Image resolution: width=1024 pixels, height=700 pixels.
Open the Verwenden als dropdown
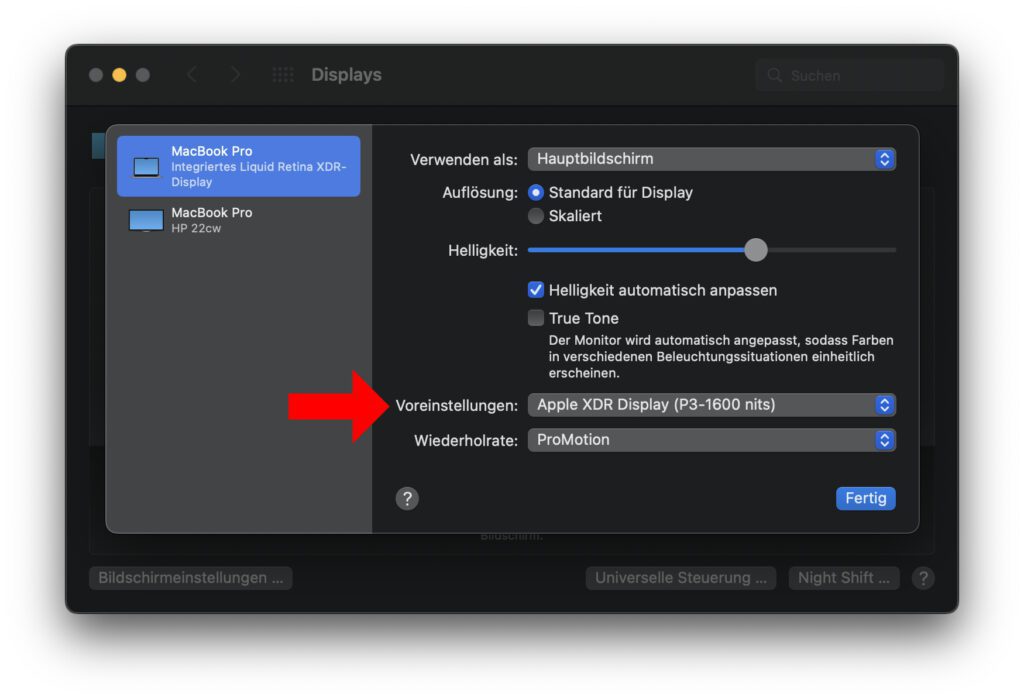(x=711, y=158)
